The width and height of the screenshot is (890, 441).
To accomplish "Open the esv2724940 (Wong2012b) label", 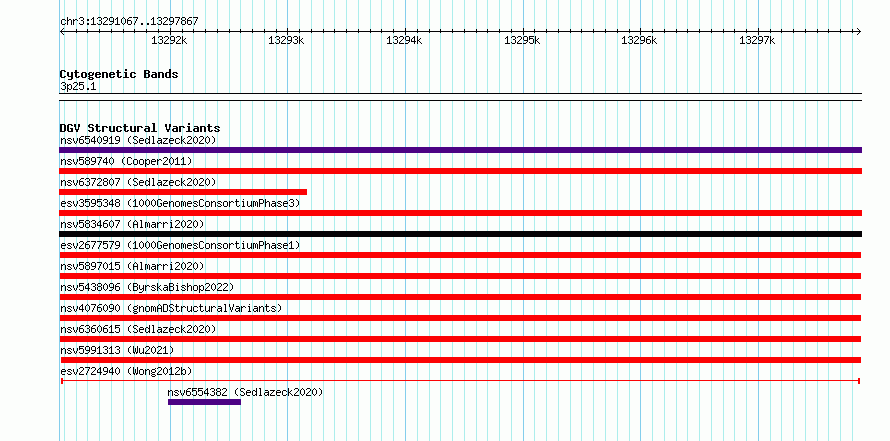I will tap(126, 371).
